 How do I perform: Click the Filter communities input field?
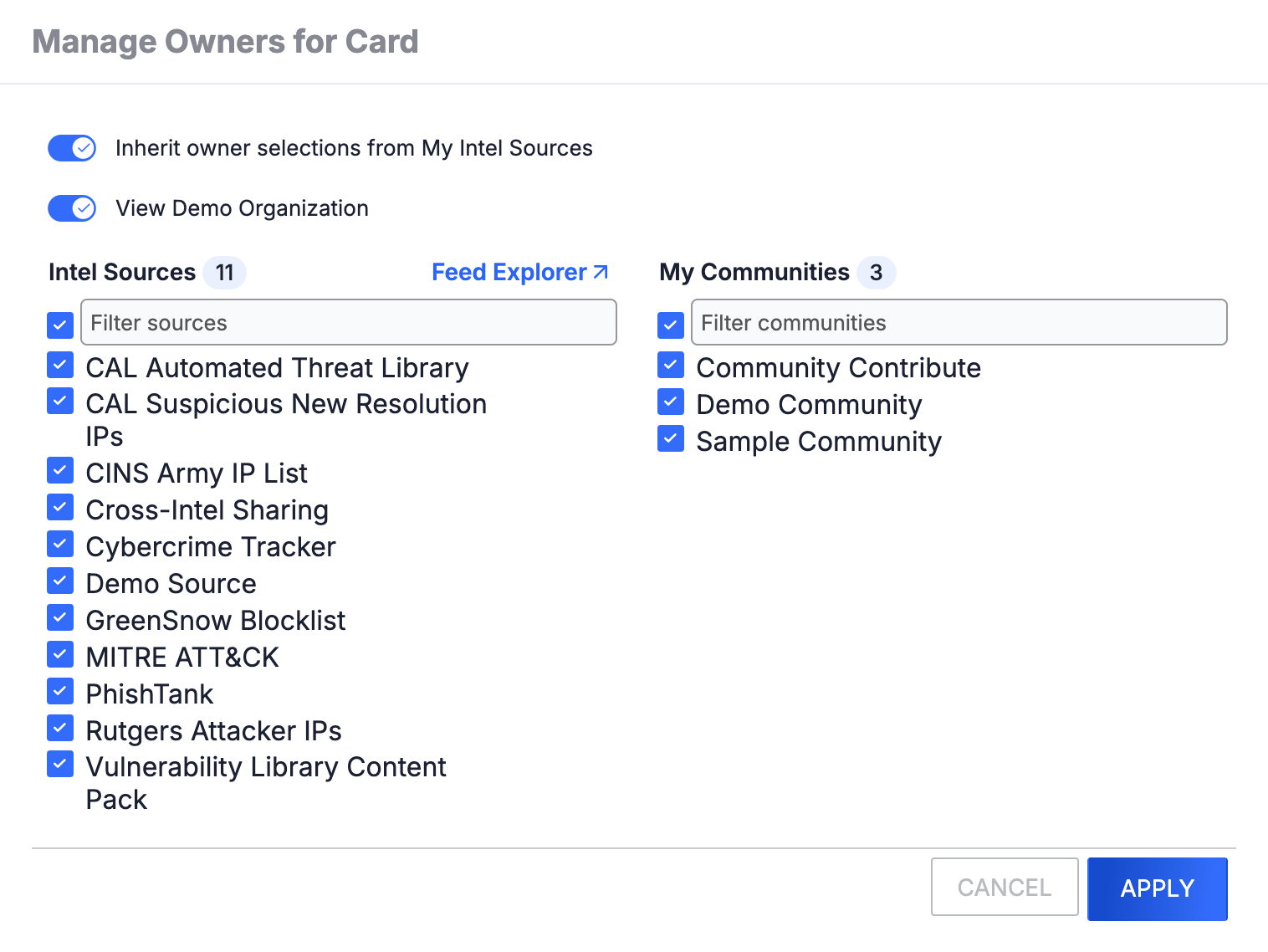959,322
